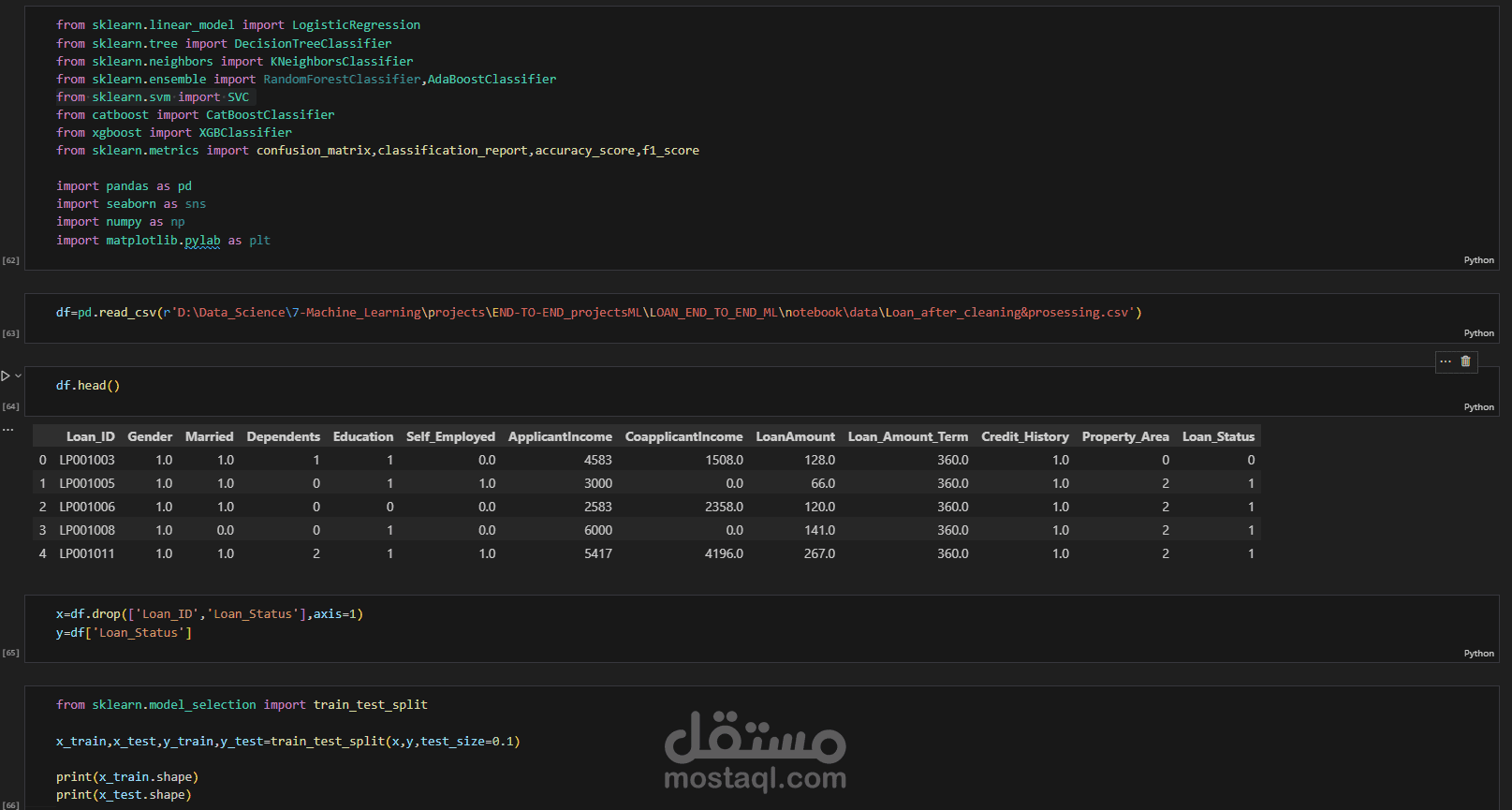Click the y=df['Loan_Status'] code line
1512x810 pixels.
124,633
